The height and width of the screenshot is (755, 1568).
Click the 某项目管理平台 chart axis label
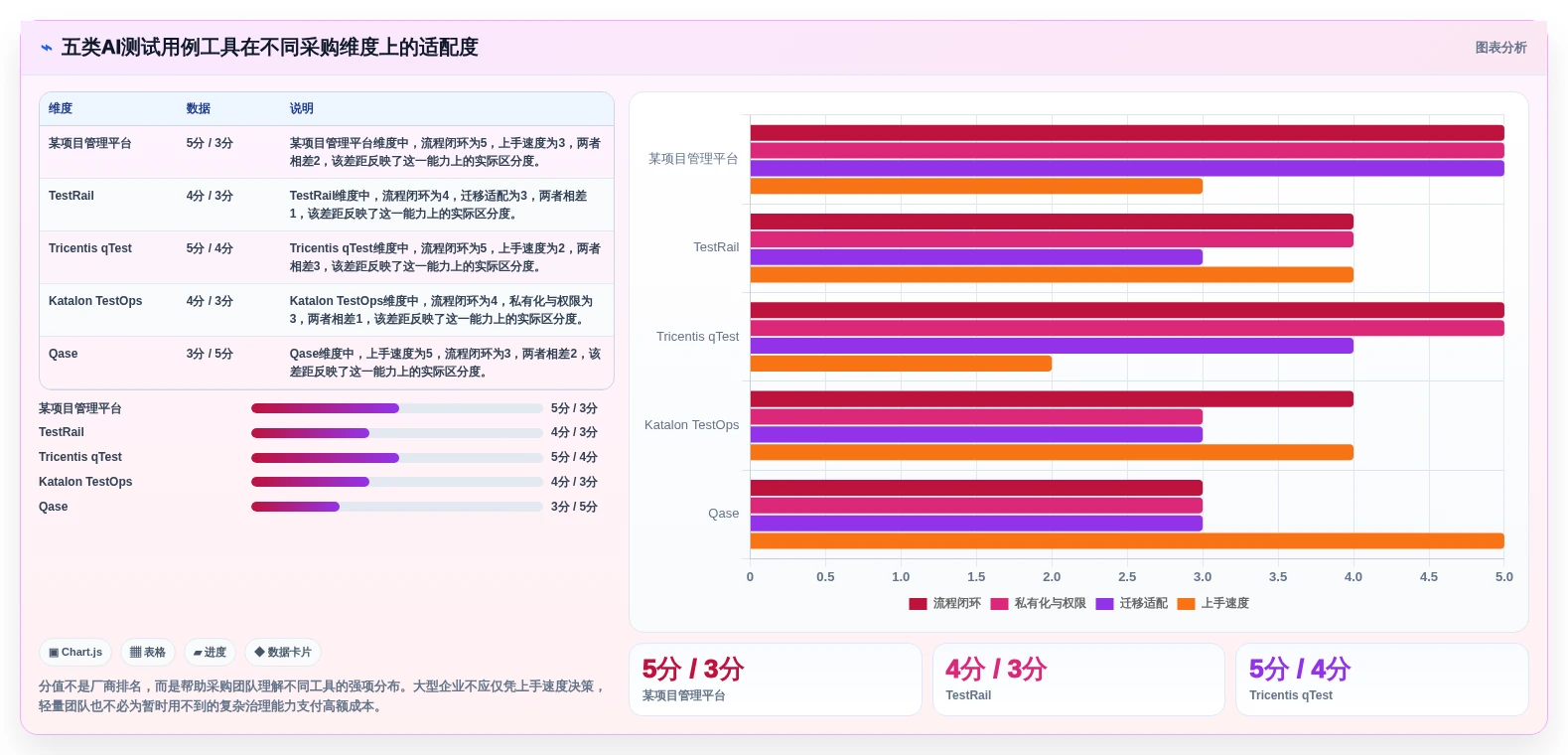coord(693,159)
